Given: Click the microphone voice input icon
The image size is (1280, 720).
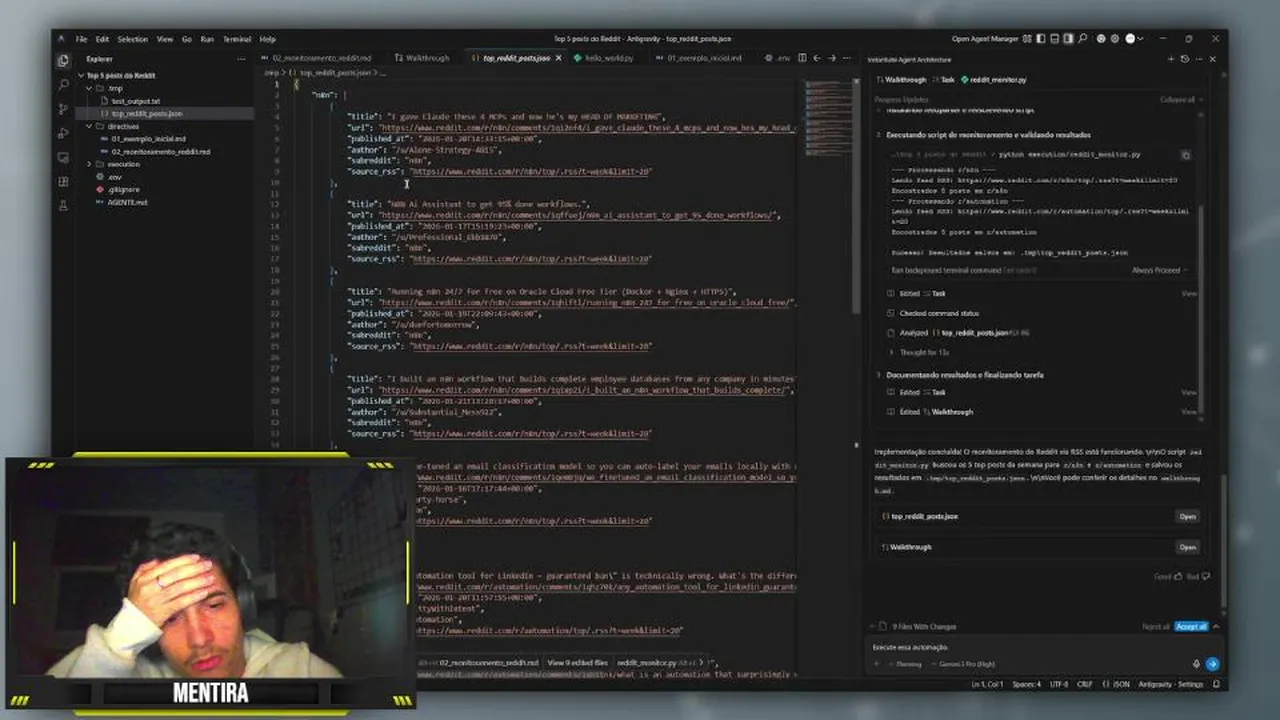Looking at the screenshot, I should (1196, 664).
